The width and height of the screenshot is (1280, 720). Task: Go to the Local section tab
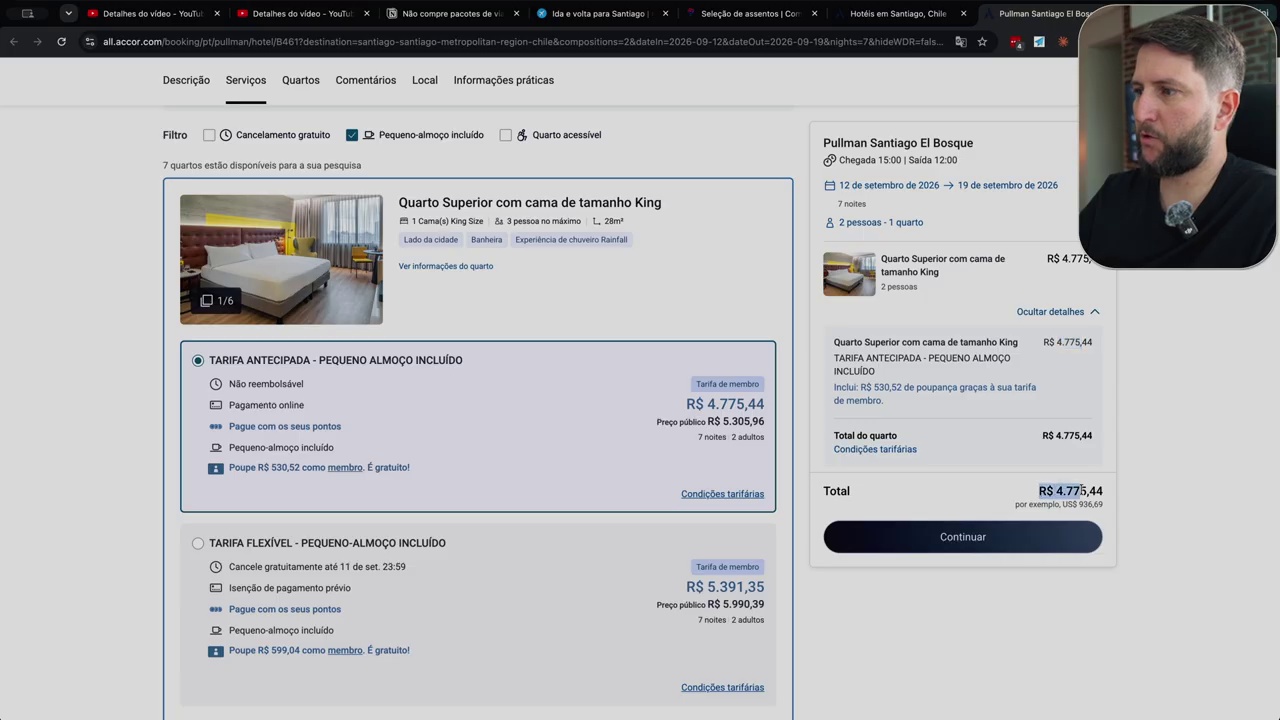pyautogui.click(x=425, y=80)
